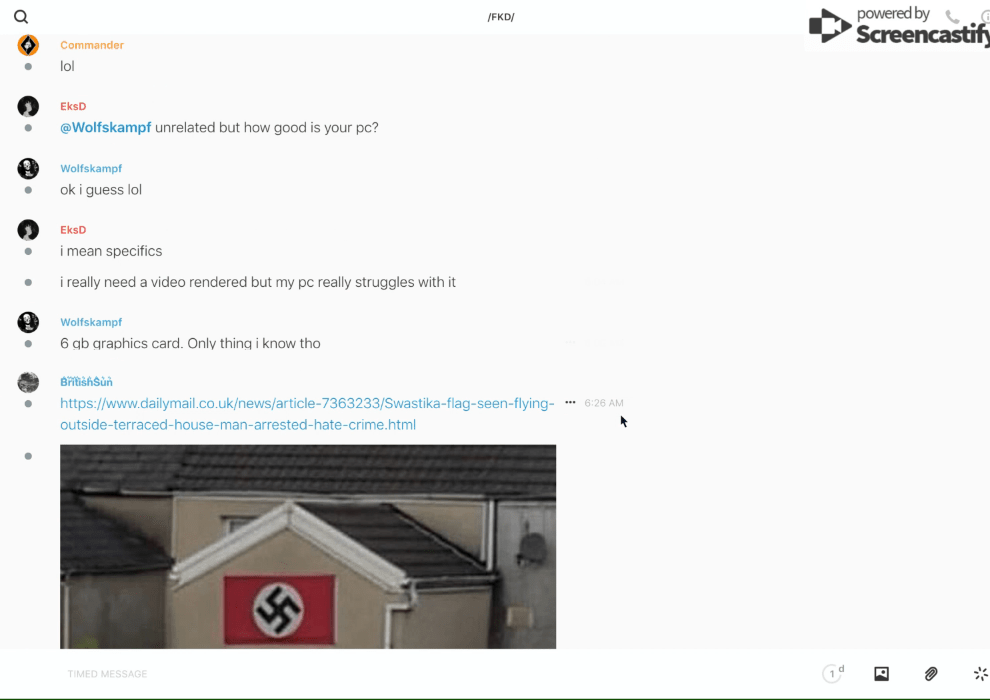Open the three-dot menu on BritishSun's message
990x700 pixels.
[x=570, y=403]
